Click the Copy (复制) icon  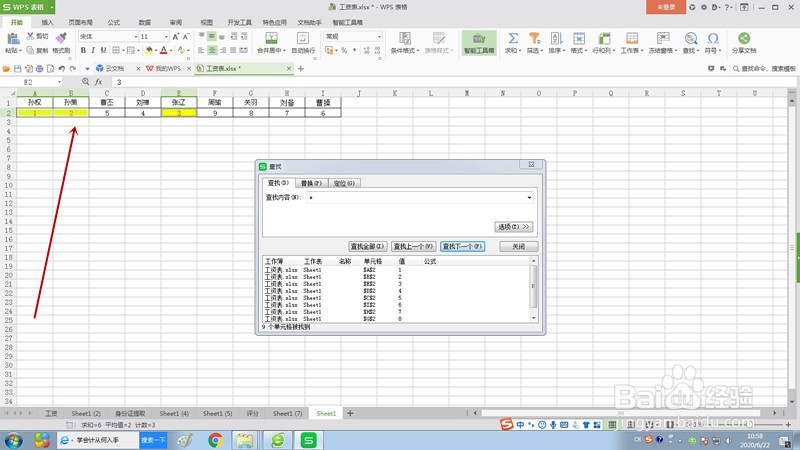(x=31, y=50)
